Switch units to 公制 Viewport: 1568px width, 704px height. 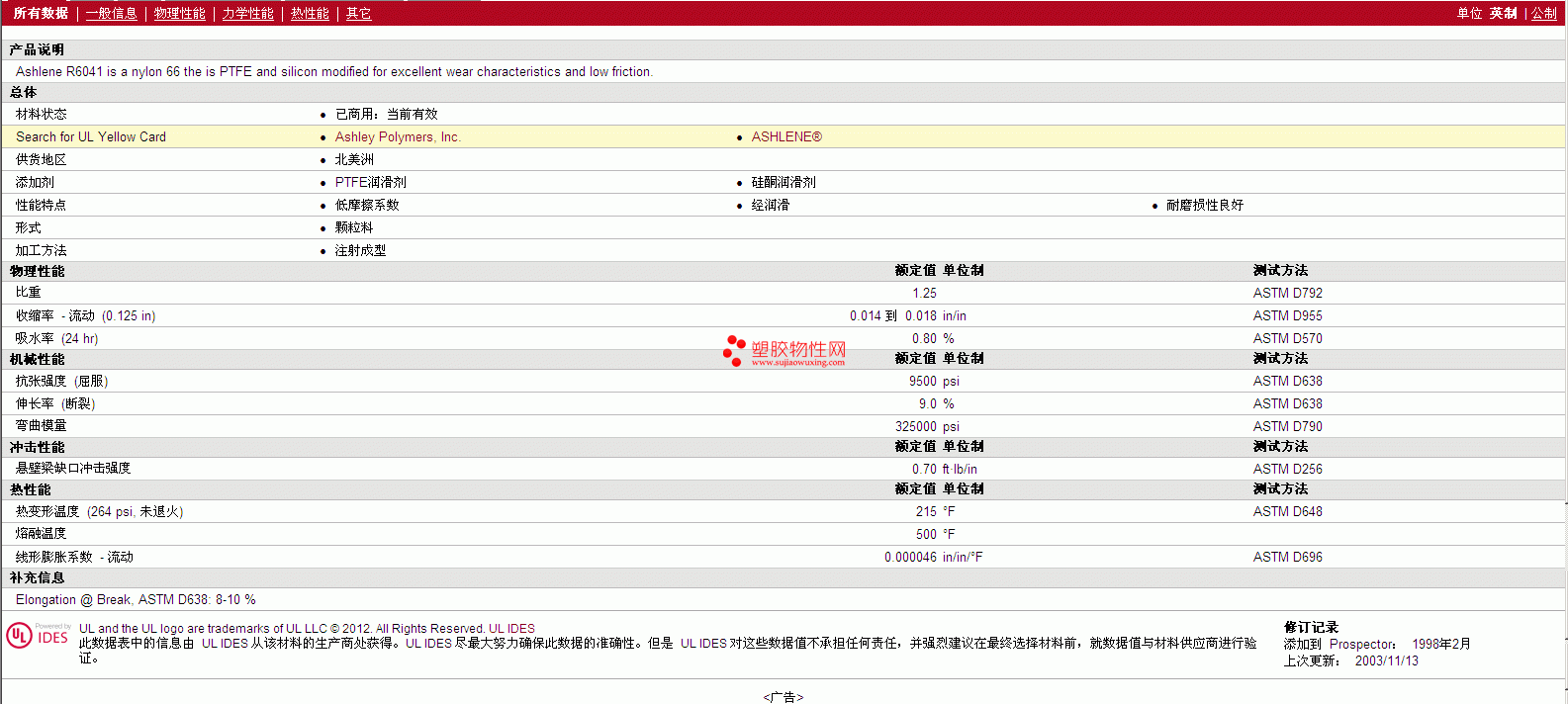point(1544,14)
